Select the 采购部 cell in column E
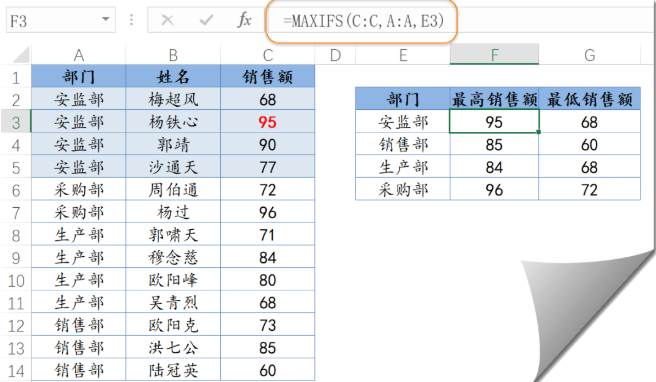The image size is (656, 382). click(x=403, y=190)
